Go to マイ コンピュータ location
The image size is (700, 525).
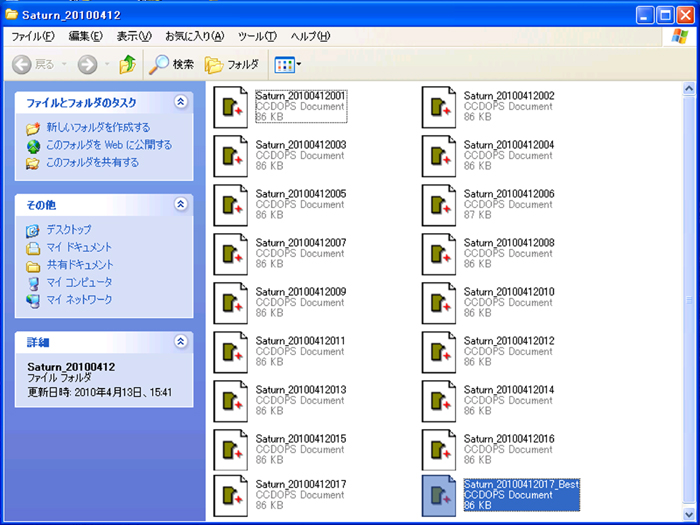[x=79, y=282]
